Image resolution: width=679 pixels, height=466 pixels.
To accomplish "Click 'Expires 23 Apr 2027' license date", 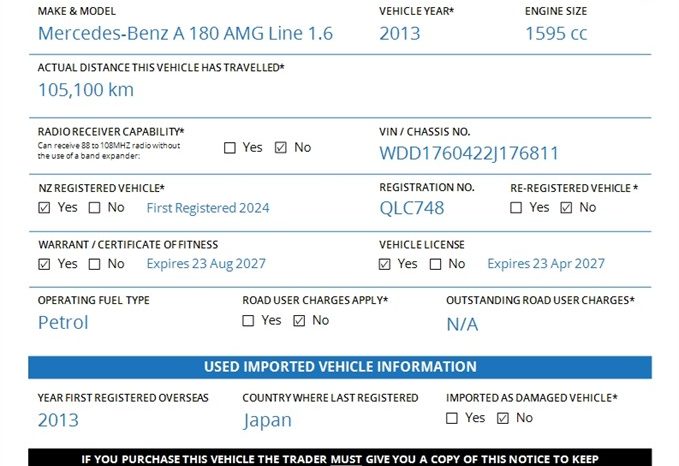I will click(x=546, y=264).
